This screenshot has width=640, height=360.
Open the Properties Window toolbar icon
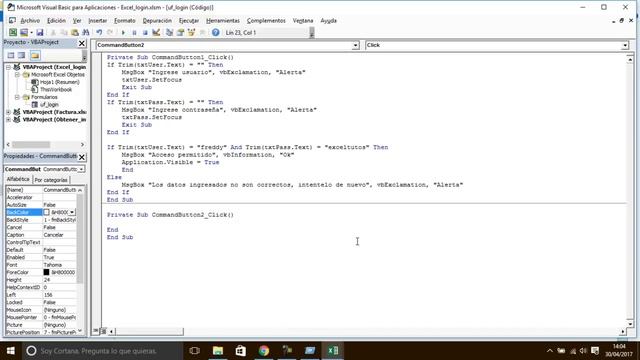pyautogui.click(x=180, y=32)
